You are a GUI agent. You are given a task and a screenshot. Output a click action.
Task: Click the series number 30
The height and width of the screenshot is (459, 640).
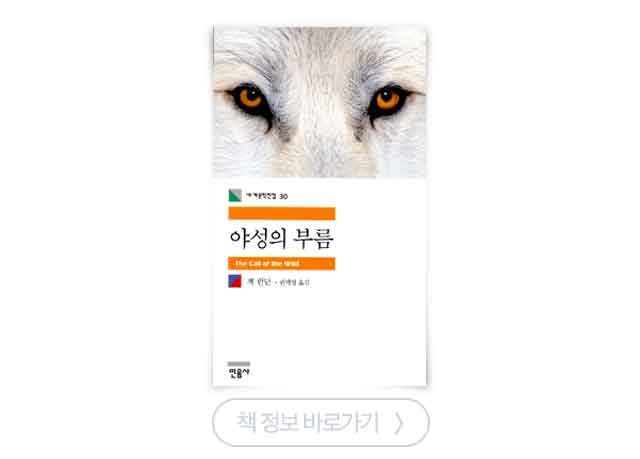283,197
